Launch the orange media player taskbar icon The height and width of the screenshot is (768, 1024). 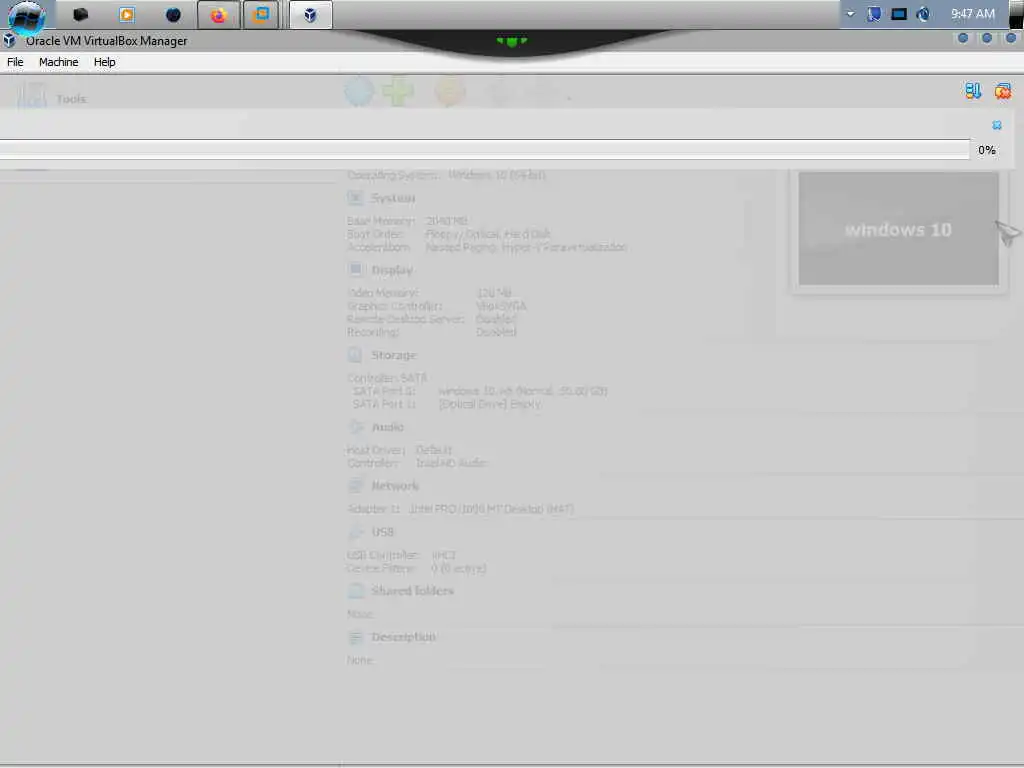(x=127, y=14)
